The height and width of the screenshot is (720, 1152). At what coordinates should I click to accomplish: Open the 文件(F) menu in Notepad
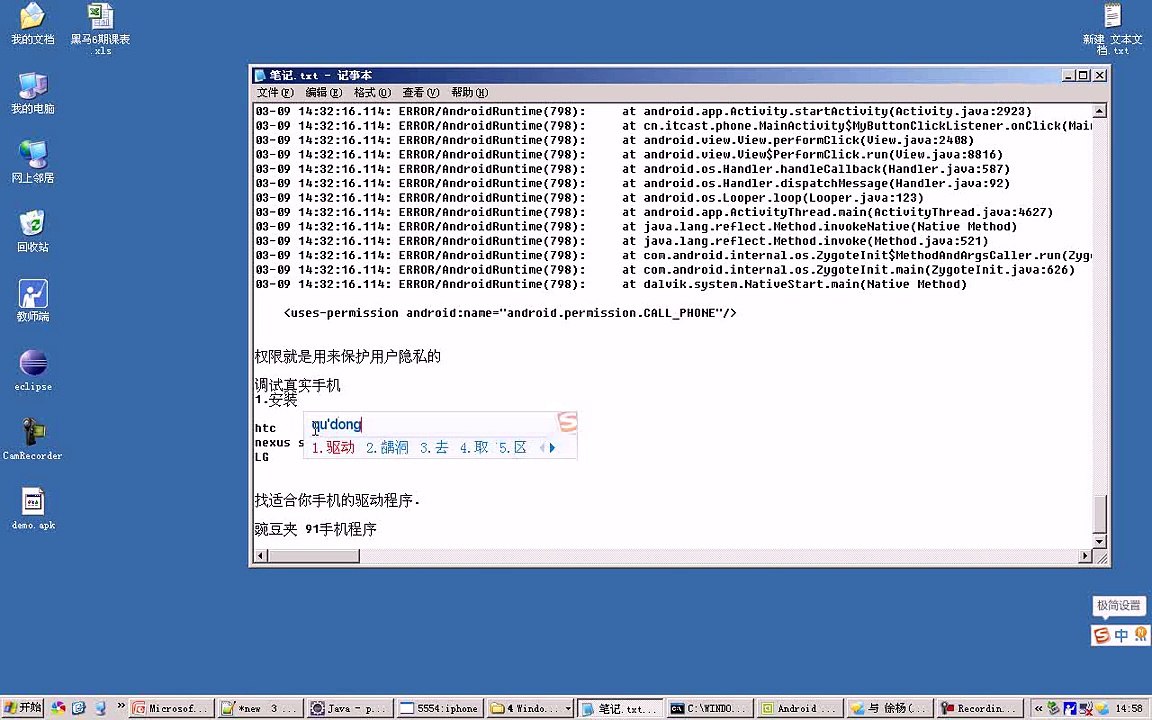[x=275, y=92]
